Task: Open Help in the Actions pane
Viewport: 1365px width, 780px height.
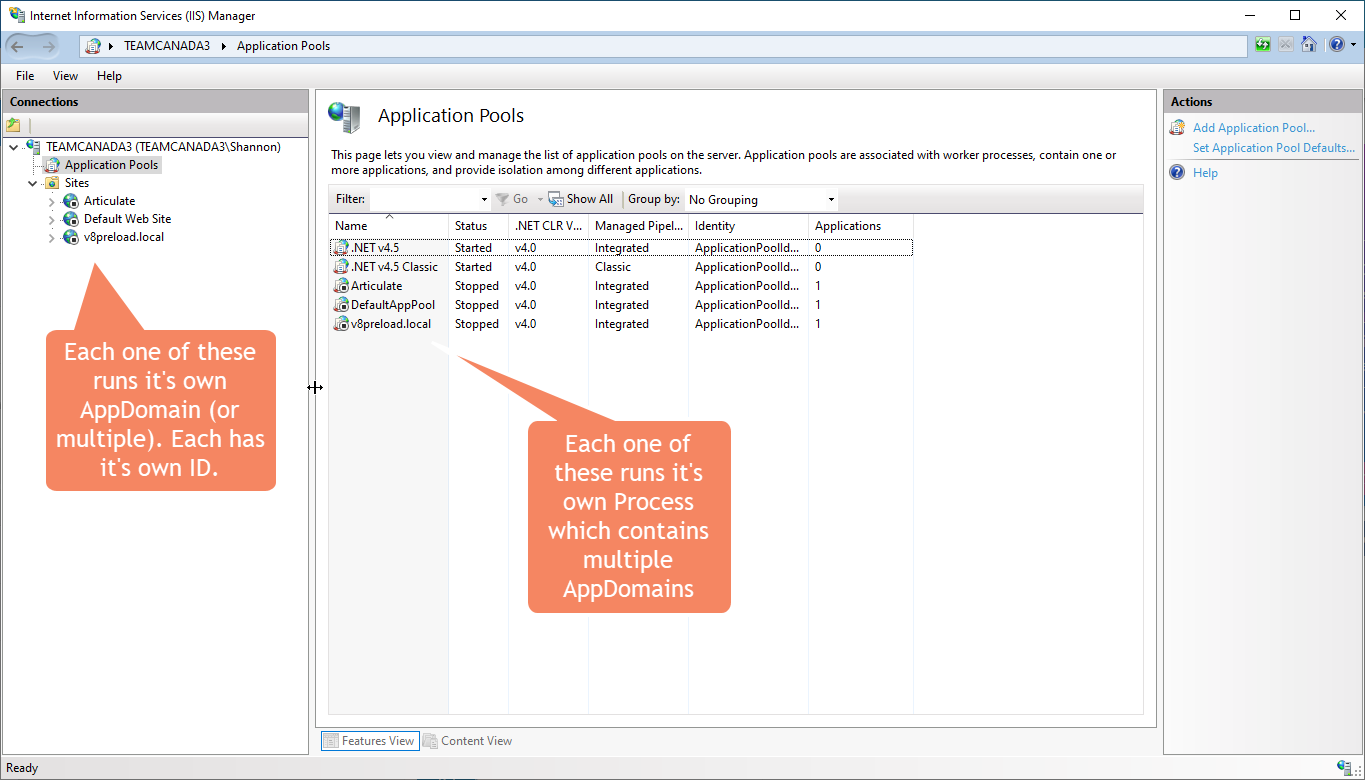Action: (1205, 173)
